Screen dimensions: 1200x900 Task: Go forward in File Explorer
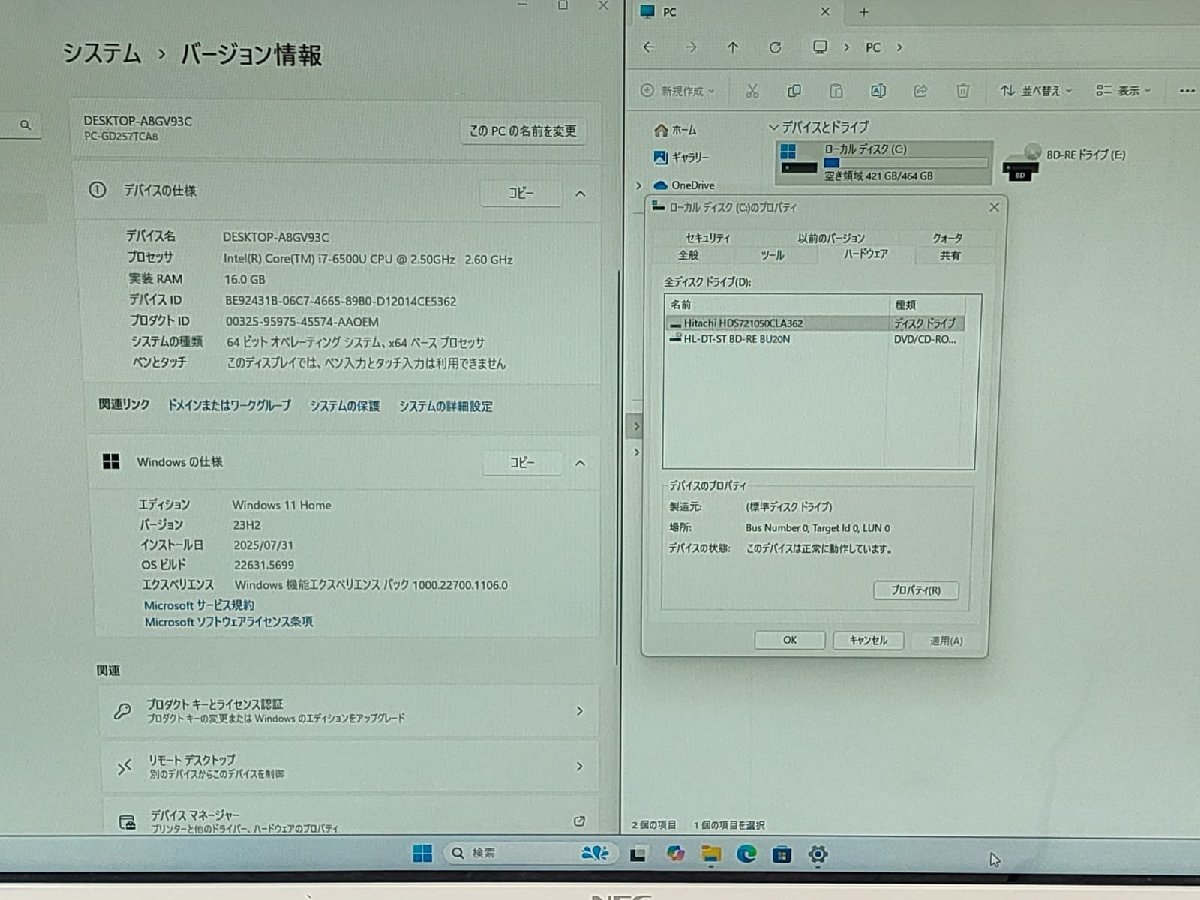(691, 47)
